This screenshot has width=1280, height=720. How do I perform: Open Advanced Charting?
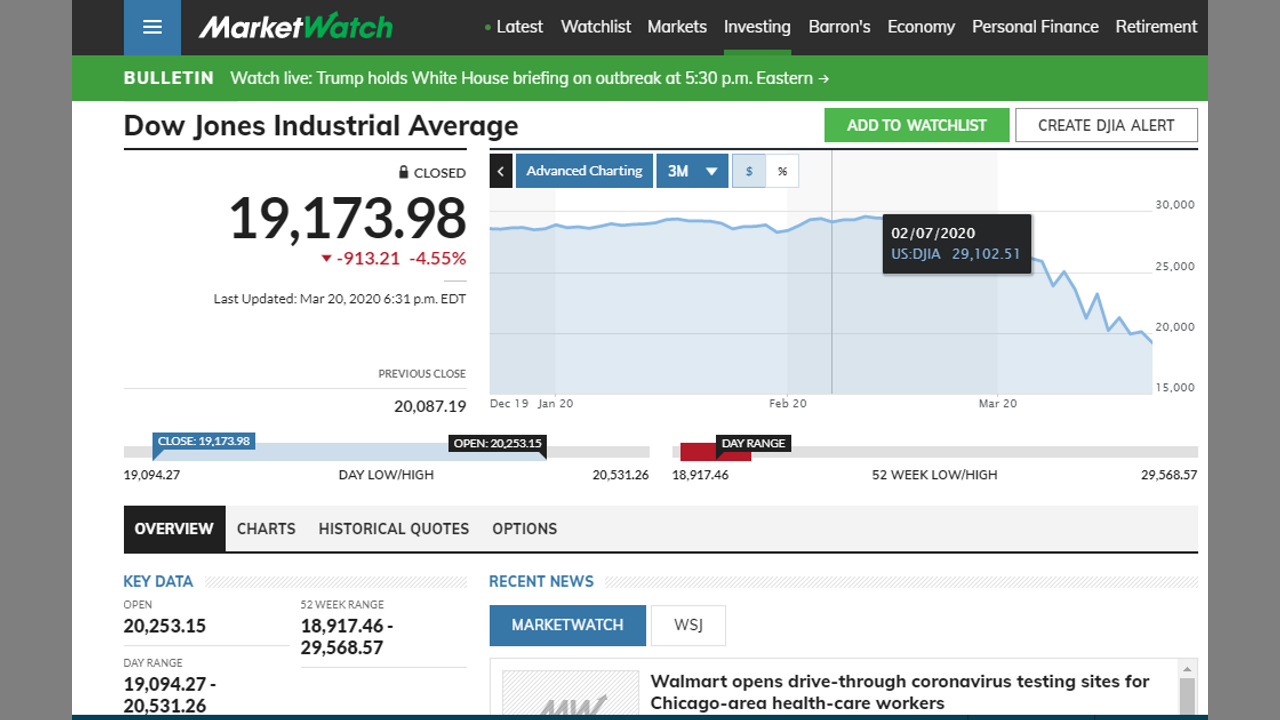(584, 171)
